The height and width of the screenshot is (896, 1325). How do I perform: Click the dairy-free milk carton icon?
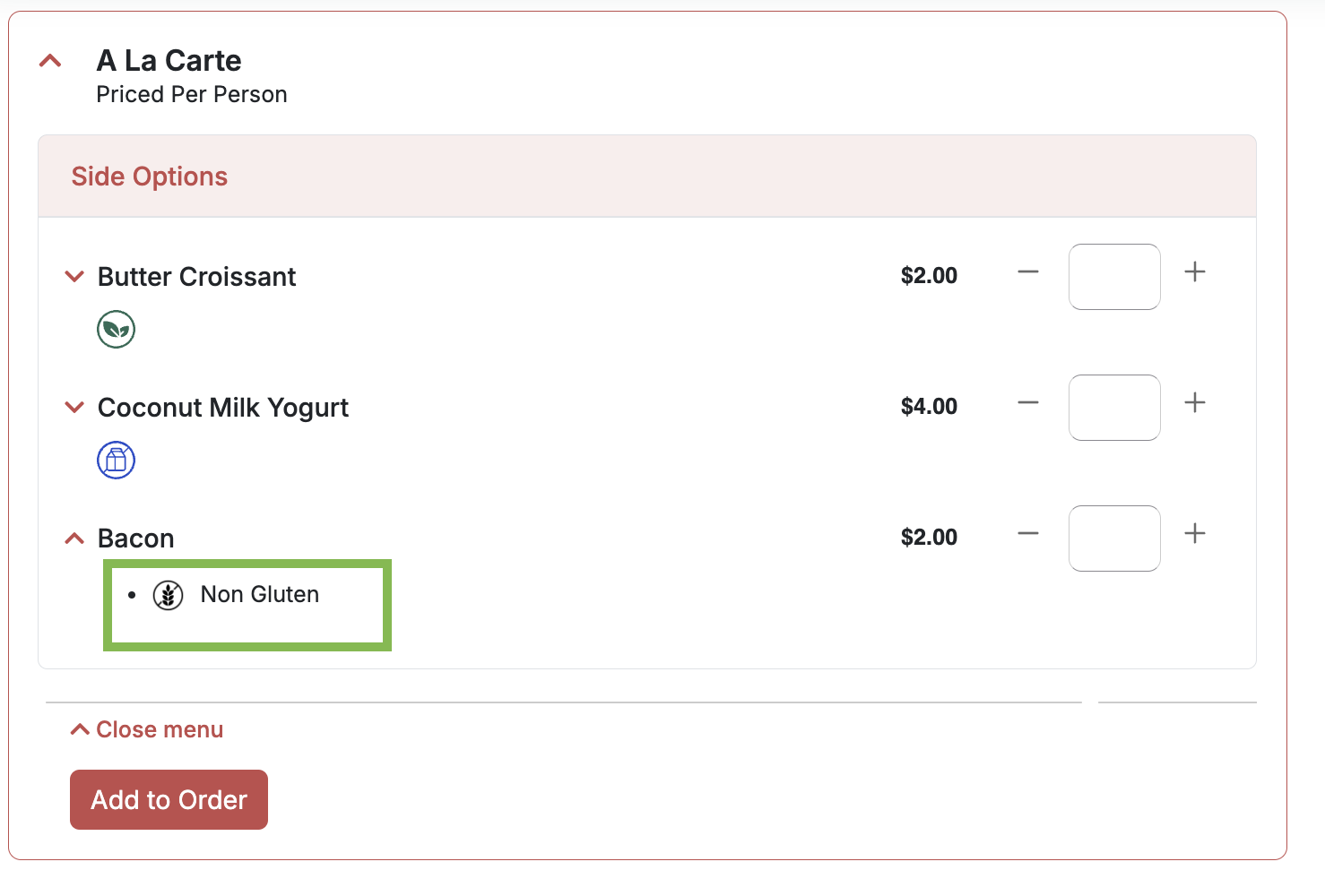click(117, 461)
